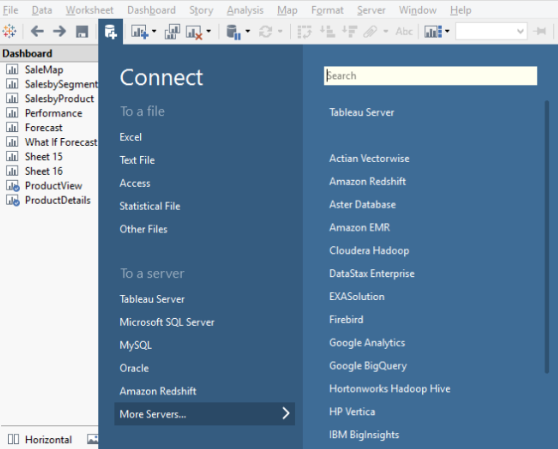This screenshot has height=449, width=558.
Task: Connect to Microsoft SQL Server
Action: click(x=167, y=322)
